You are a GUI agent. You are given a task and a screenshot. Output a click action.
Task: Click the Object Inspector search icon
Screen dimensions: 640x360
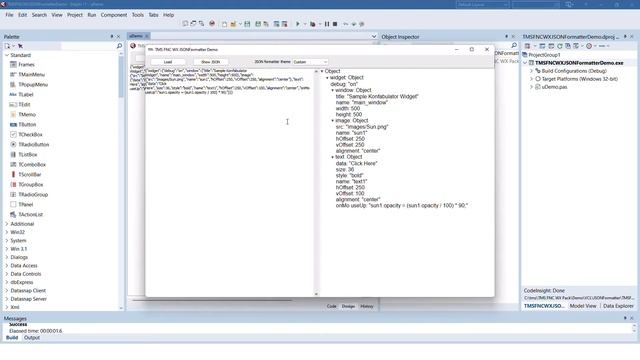point(514,45)
